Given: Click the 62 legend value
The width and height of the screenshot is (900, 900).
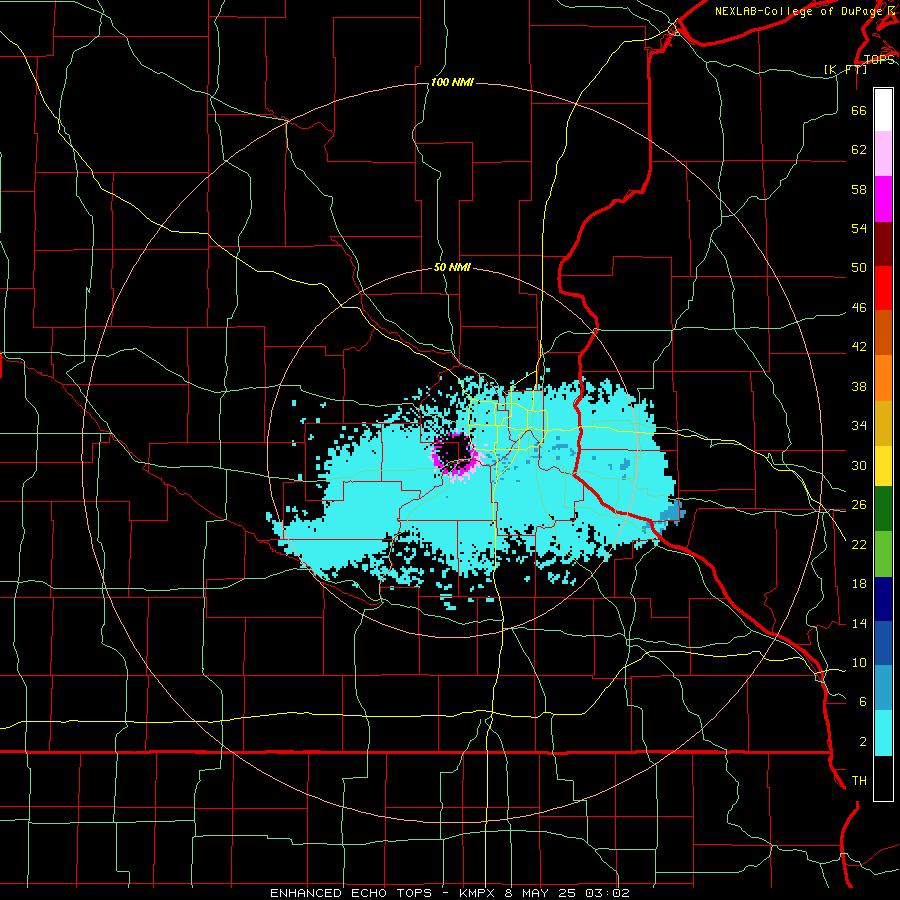Looking at the screenshot, I should 859,150.
